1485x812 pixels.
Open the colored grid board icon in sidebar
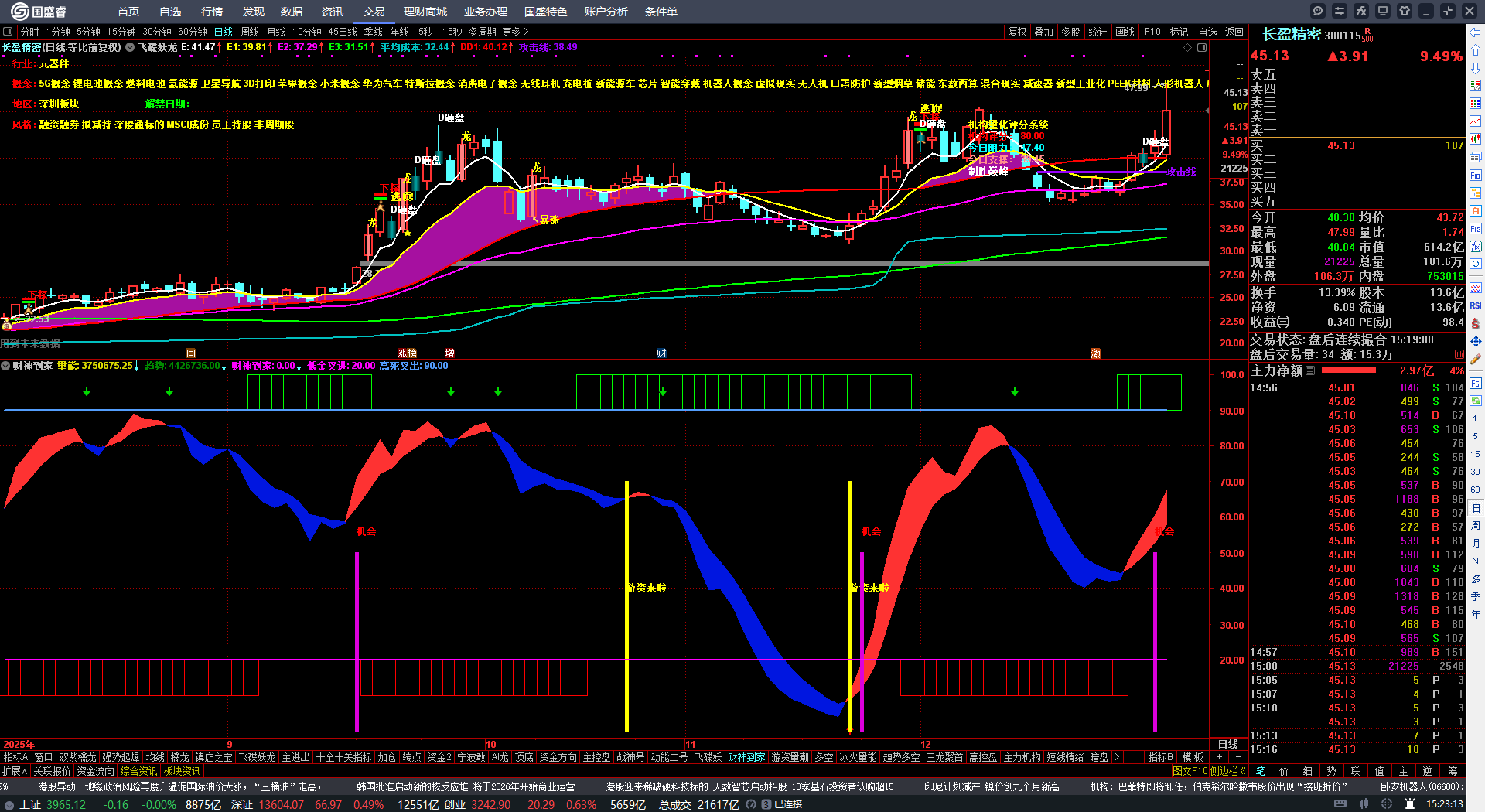tap(1476, 104)
